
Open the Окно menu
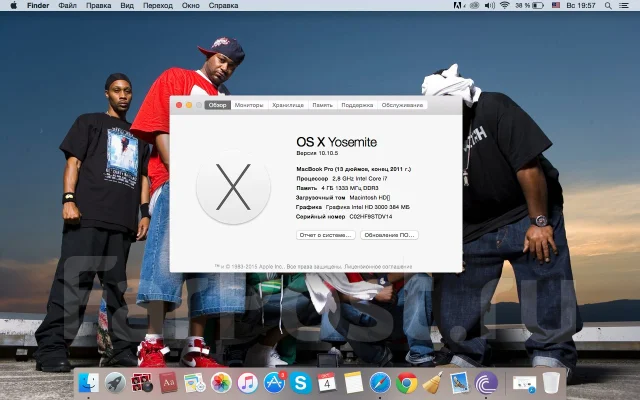191,5
